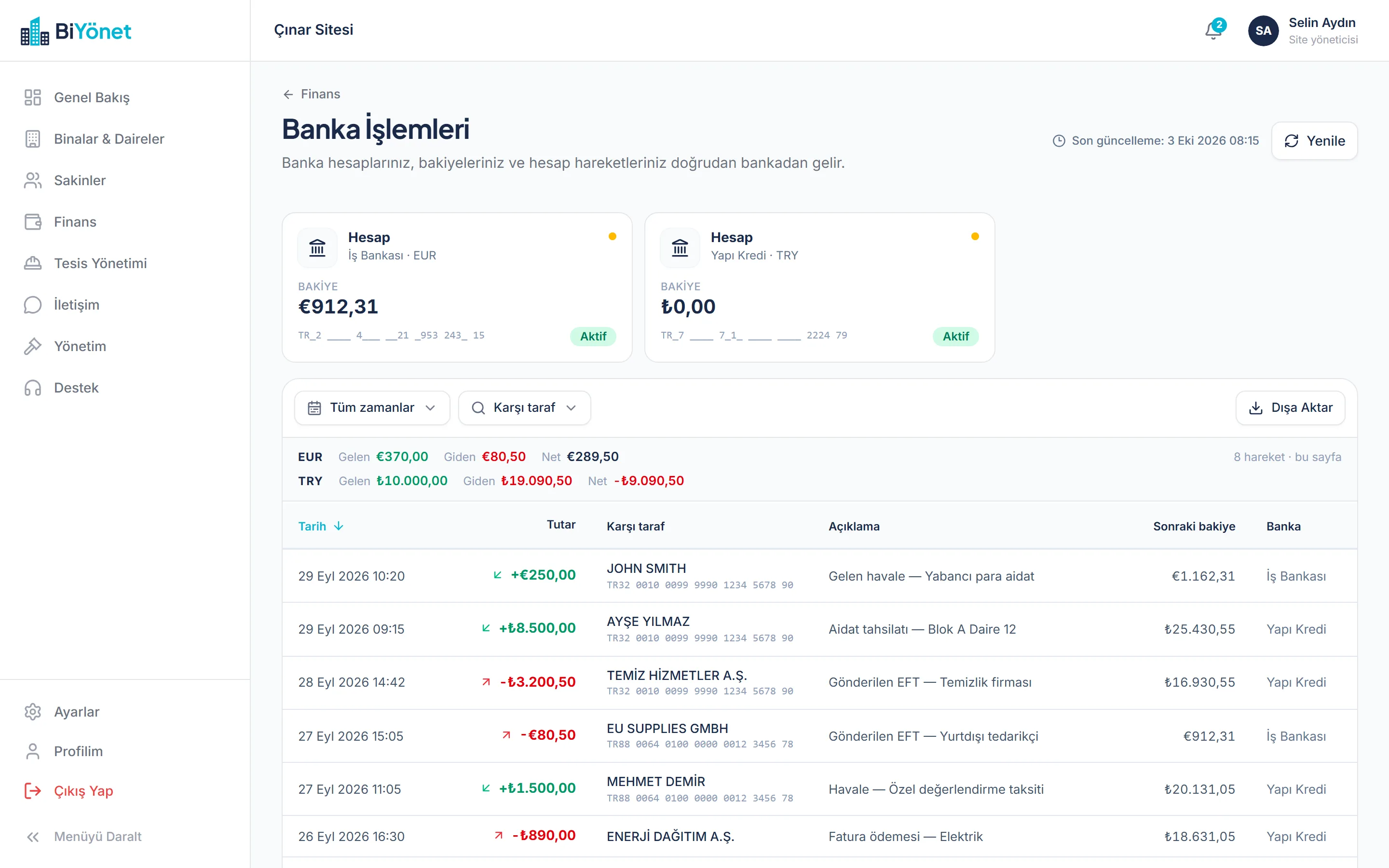Click ENERJİ DAĞITIM A.Ş. row

(819, 837)
